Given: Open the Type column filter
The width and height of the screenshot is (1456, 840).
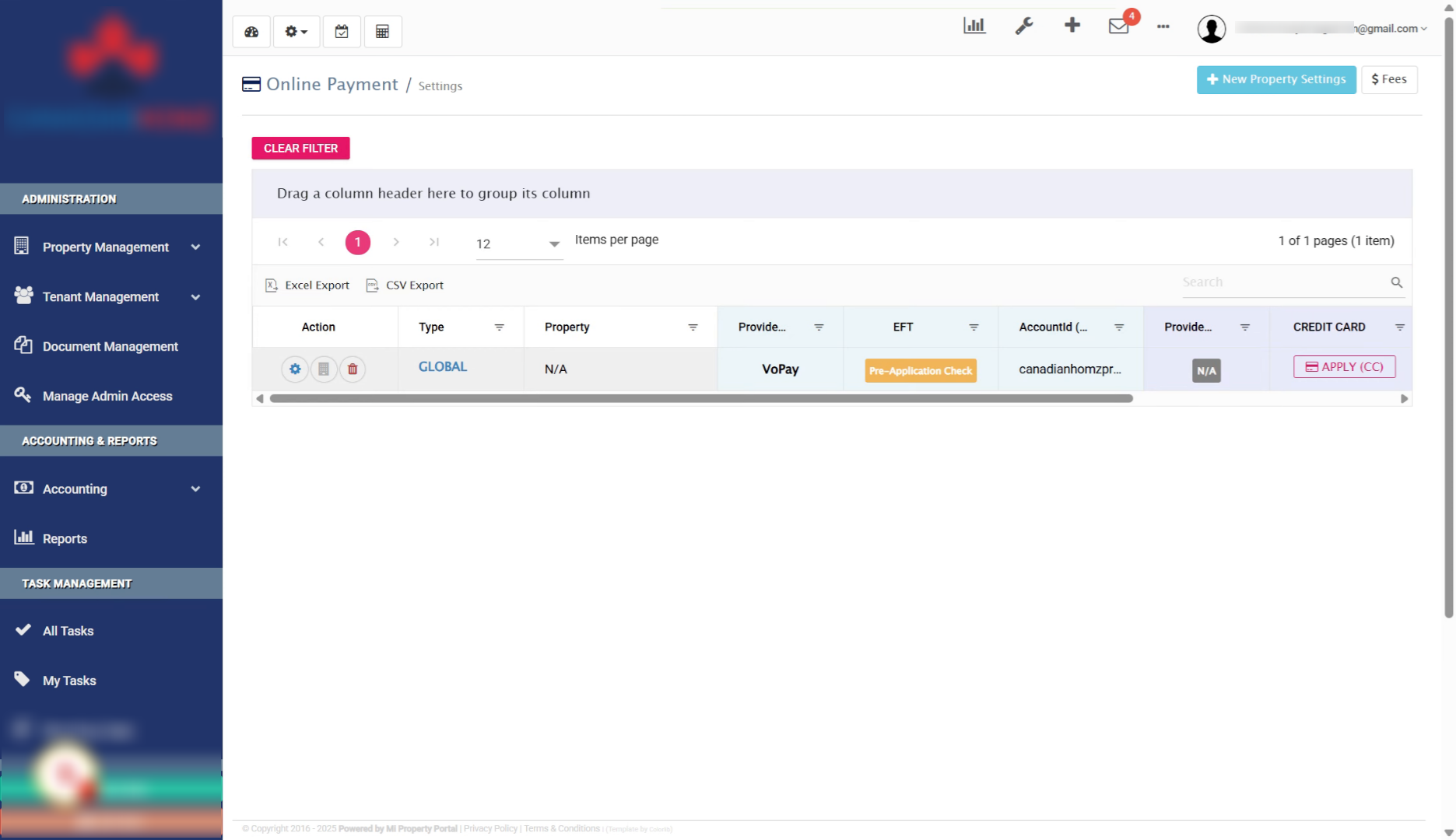Looking at the screenshot, I should (x=499, y=327).
